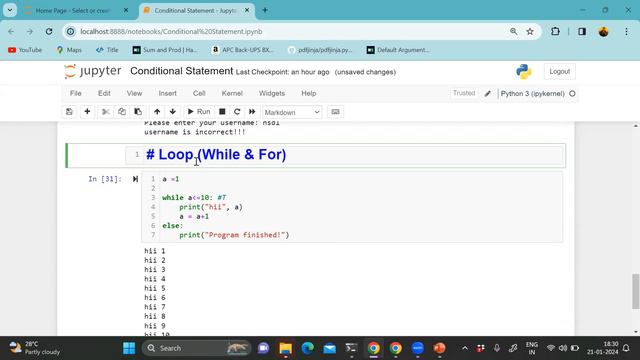Open the Edit menu

pos(104,93)
